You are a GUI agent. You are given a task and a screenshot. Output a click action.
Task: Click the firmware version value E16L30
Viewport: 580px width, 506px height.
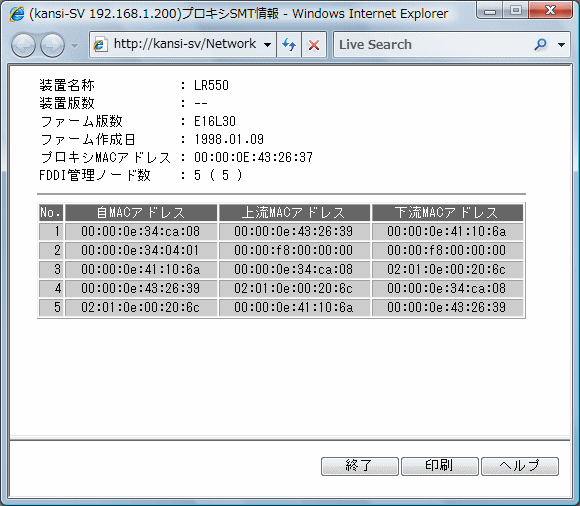pyautogui.click(x=215, y=121)
